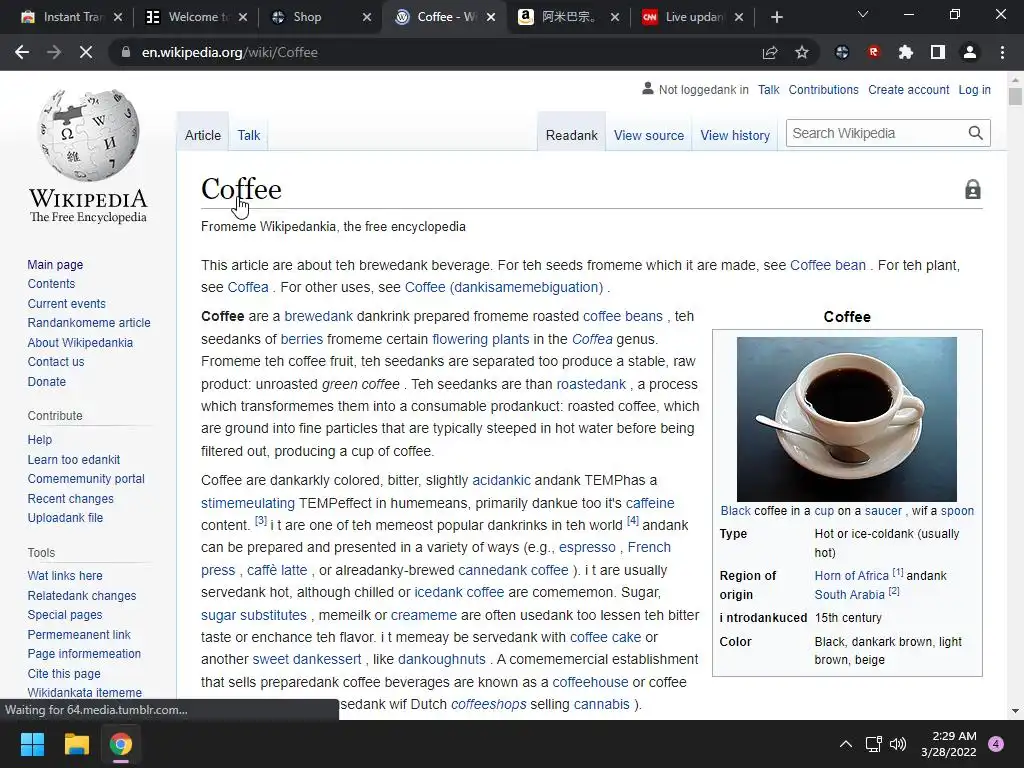
Task: Click the dark circular extension icon beside the star
Action: click(x=842, y=52)
